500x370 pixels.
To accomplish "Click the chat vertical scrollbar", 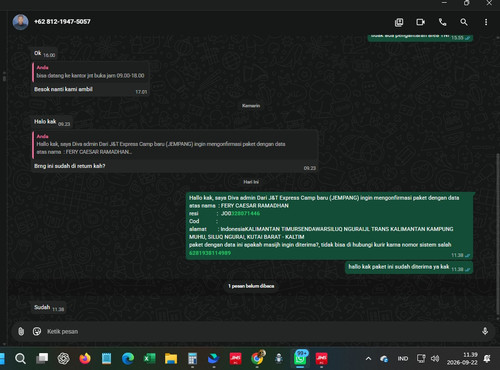I will [498, 233].
